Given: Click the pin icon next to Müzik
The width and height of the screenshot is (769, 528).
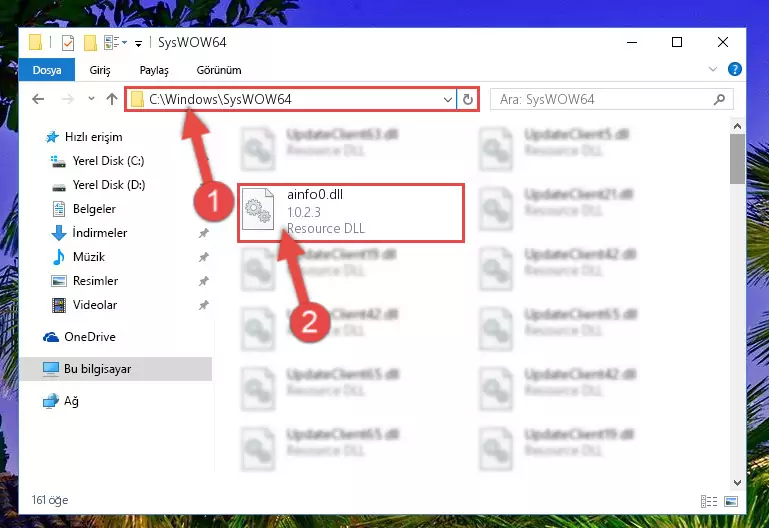Looking at the screenshot, I should [x=204, y=257].
